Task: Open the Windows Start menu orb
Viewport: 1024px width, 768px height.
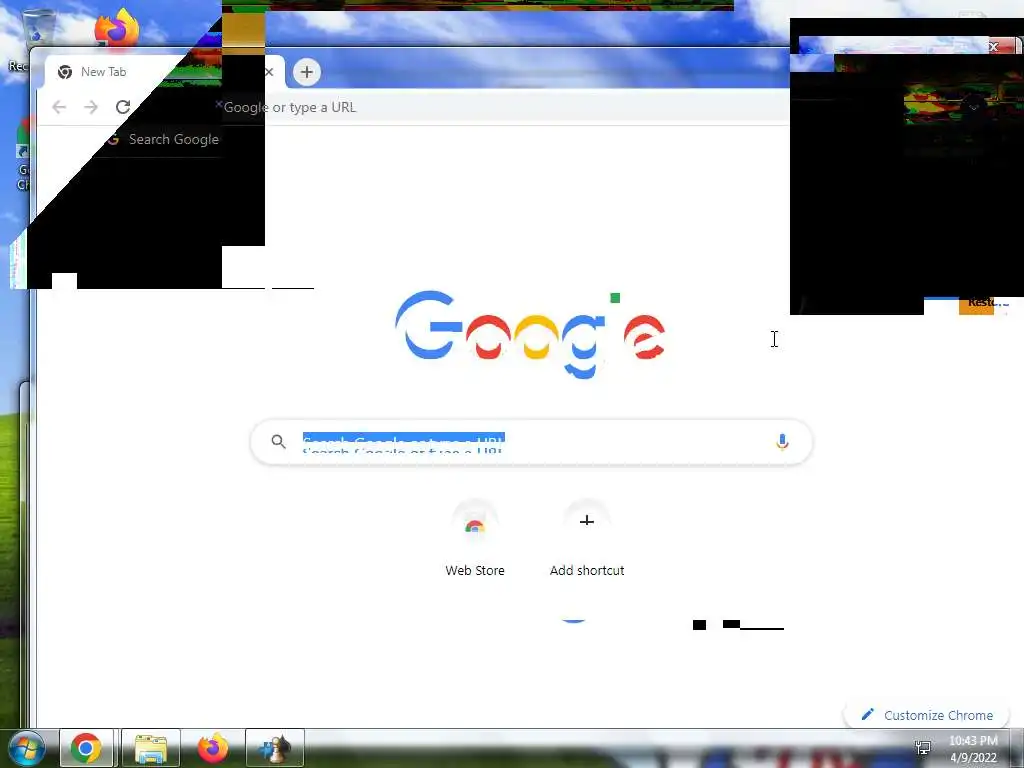Action: pyautogui.click(x=26, y=748)
